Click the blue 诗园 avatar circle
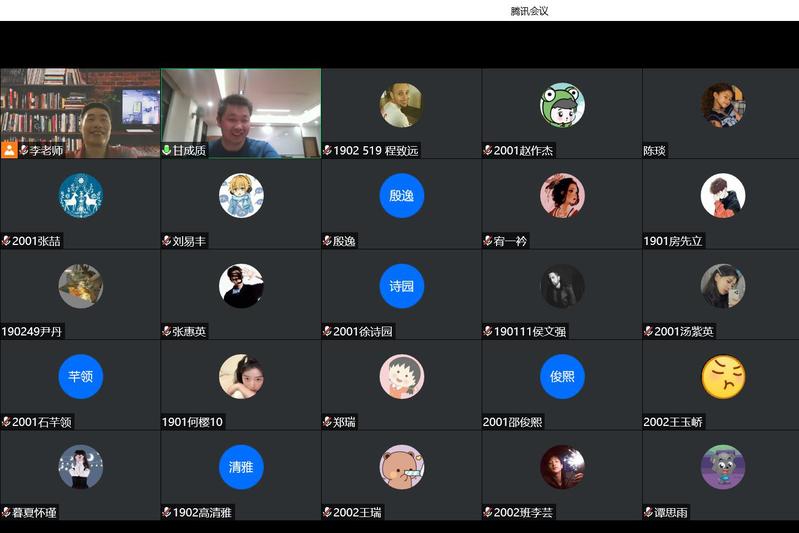This screenshot has width=799, height=533. coord(401,286)
